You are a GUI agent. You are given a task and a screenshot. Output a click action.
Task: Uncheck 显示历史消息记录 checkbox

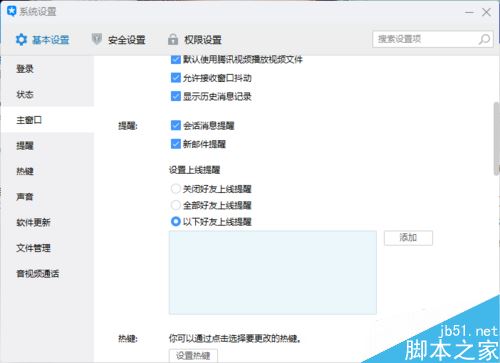(x=176, y=96)
